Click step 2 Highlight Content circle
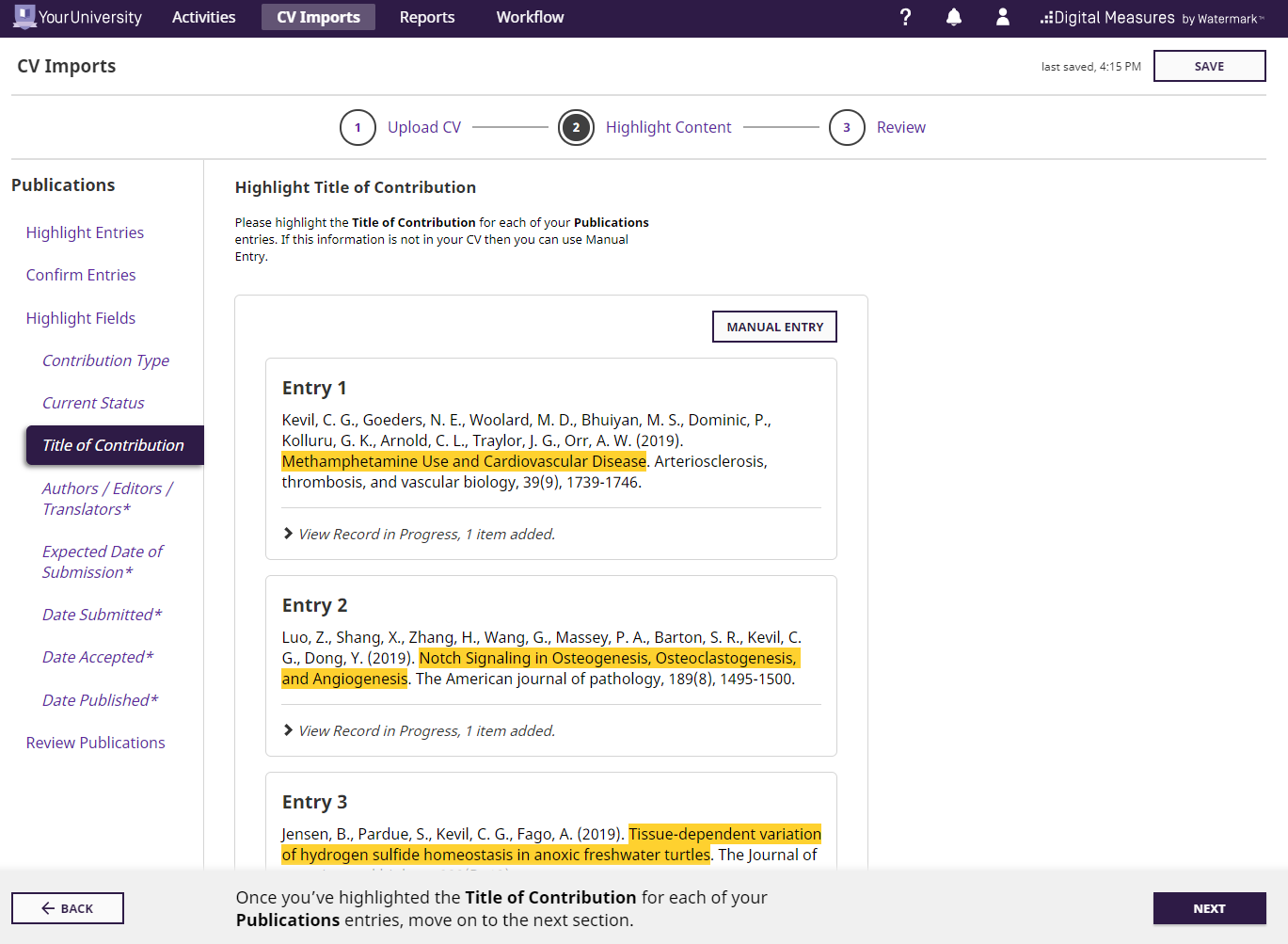1288x944 pixels. (x=576, y=128)
